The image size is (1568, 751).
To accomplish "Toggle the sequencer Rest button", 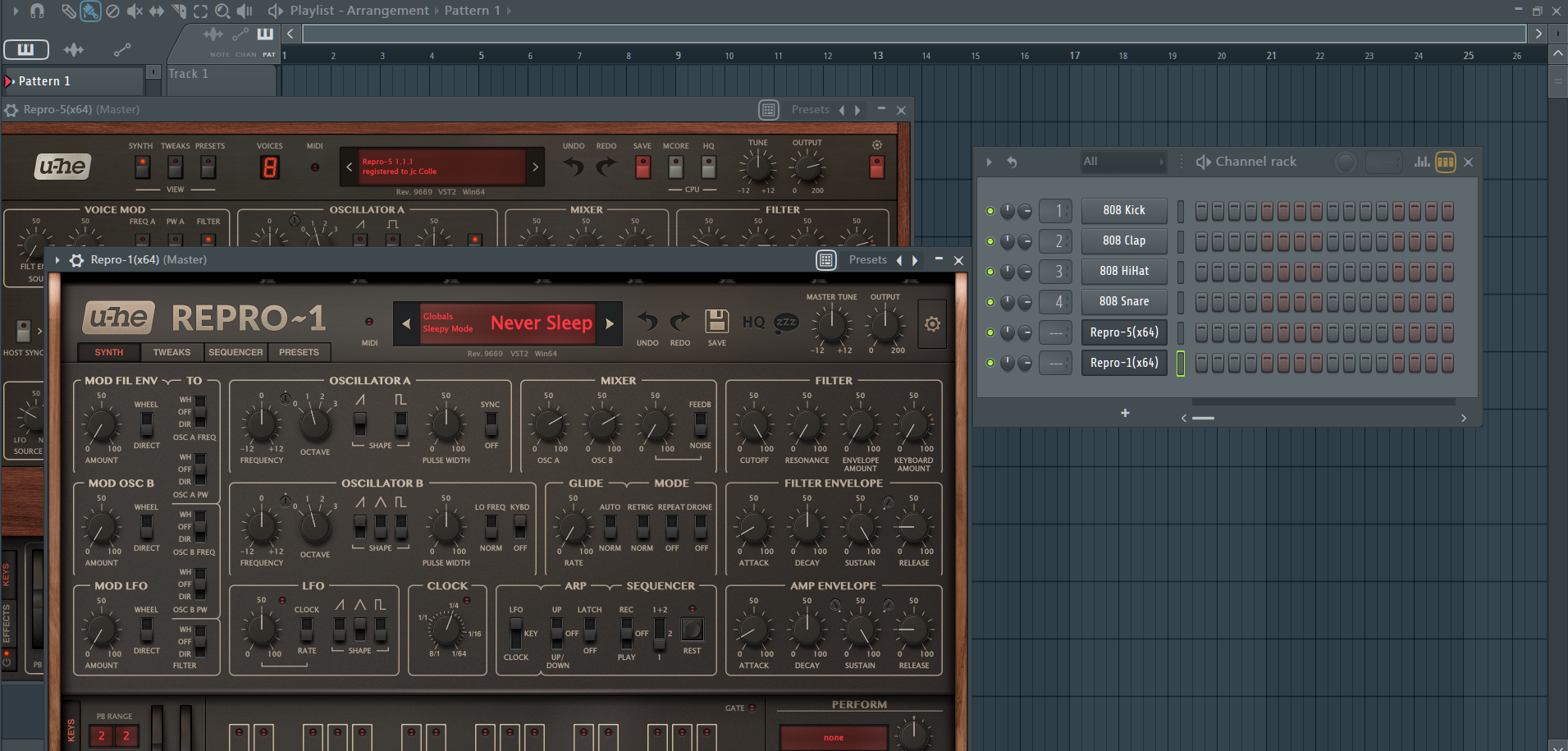I will [693, 630].
